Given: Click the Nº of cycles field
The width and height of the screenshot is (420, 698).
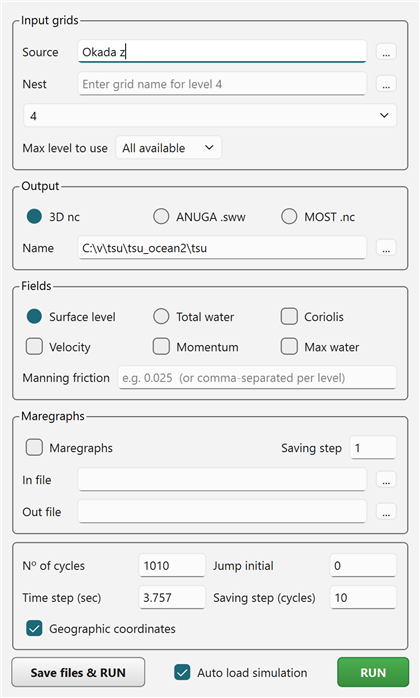Looking at the screenshot, I should point(172,565).
